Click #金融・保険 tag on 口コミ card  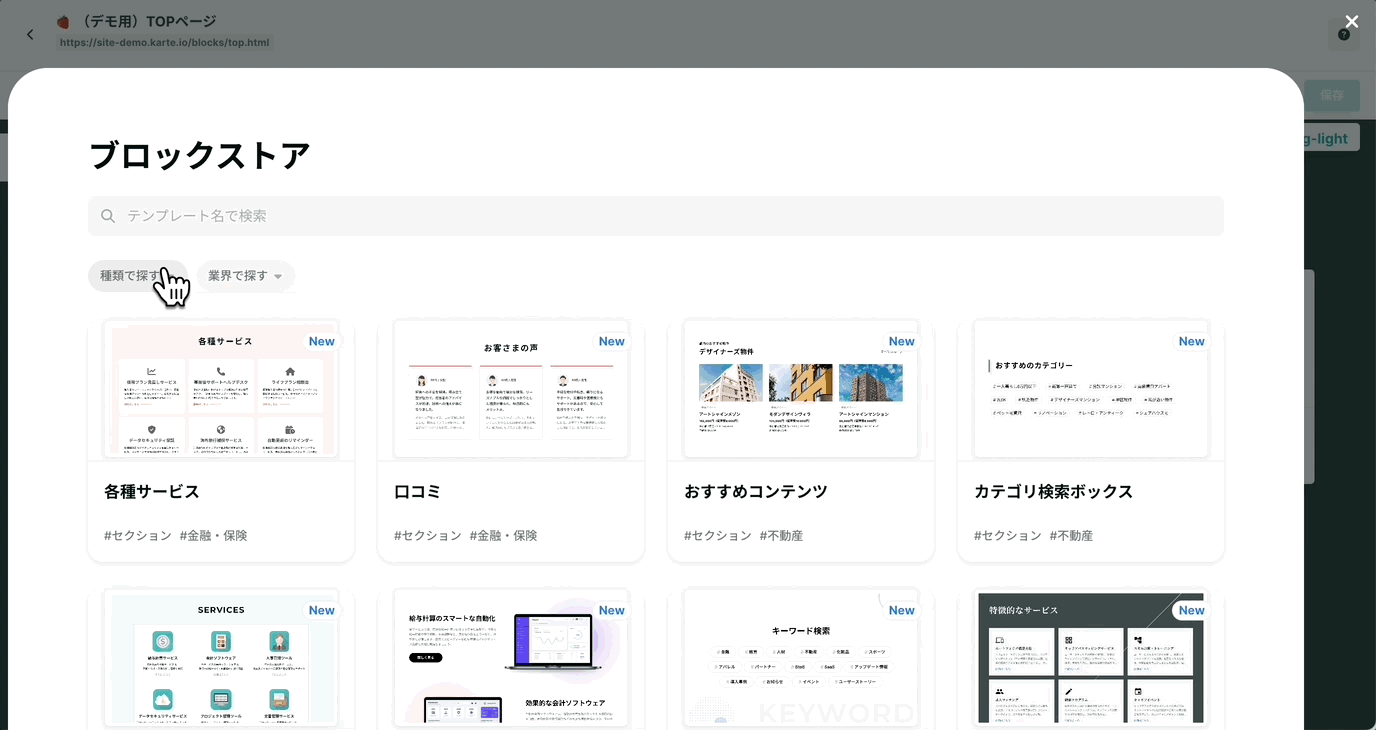pos(504,536)
